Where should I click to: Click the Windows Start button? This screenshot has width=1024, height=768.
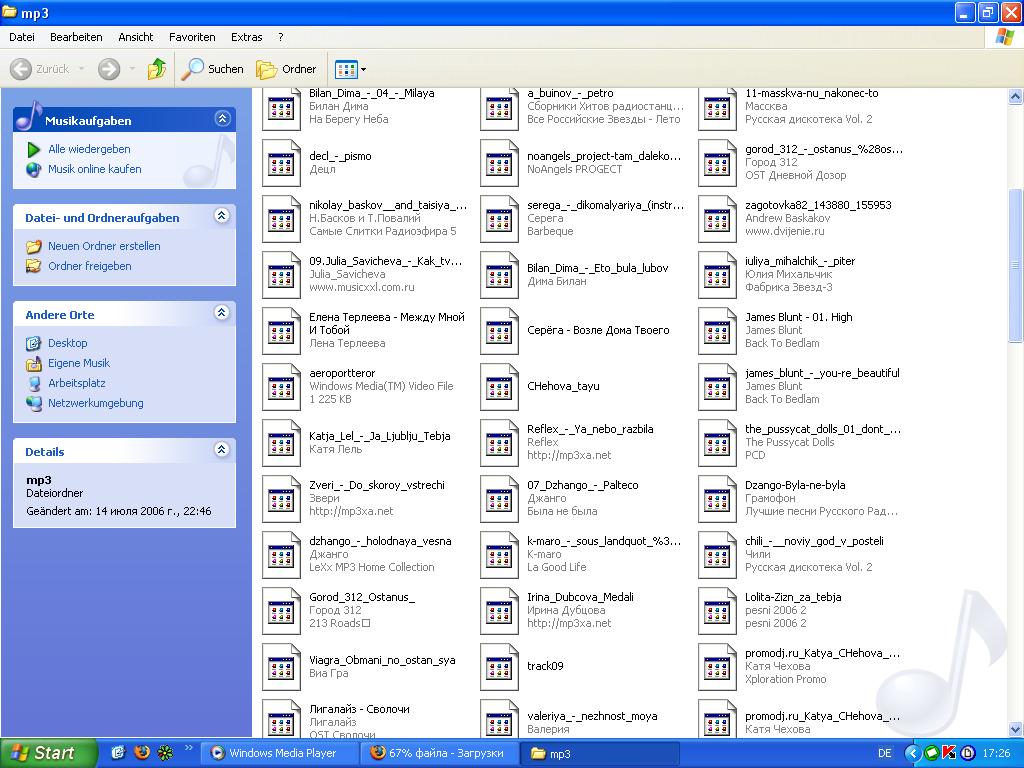coord(48,753)
